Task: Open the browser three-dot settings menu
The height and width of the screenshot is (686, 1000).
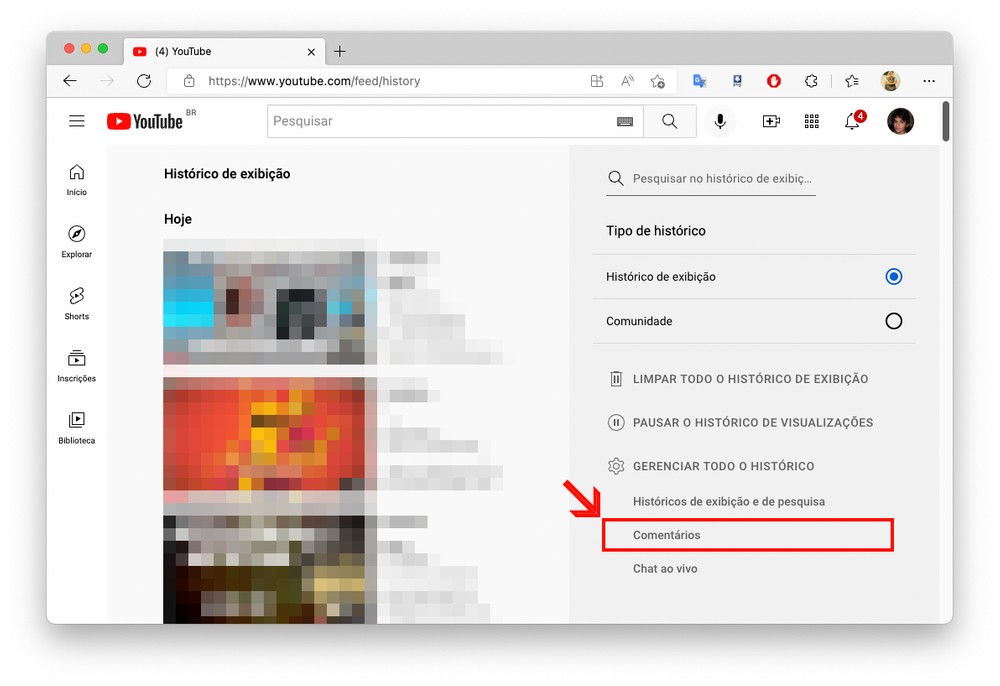Action: 929,81
